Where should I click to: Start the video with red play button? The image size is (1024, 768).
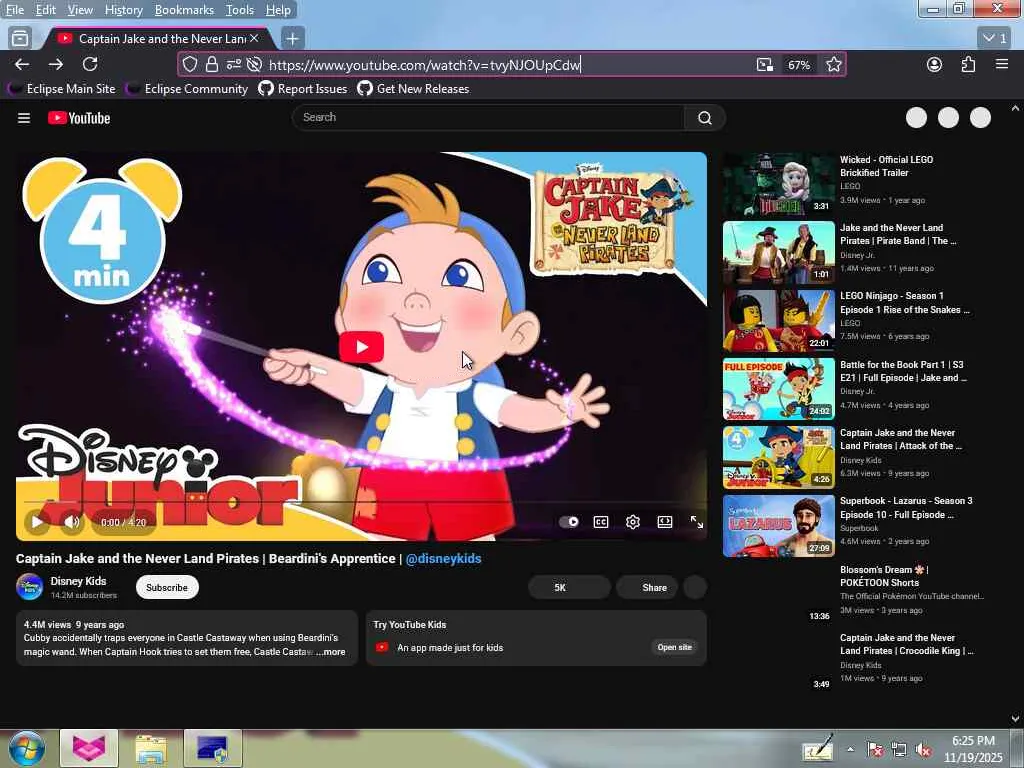point(361,347)
